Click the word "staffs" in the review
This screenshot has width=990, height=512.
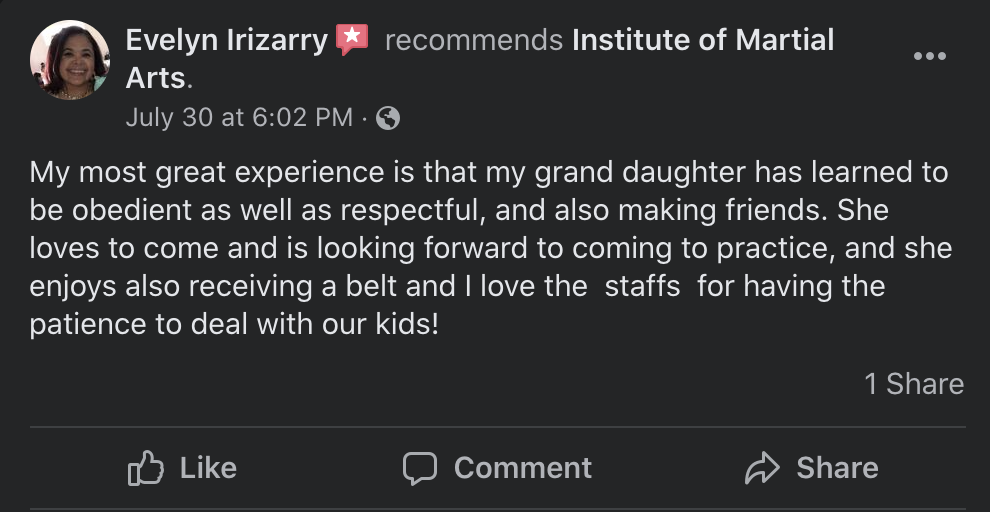point(642,287)
